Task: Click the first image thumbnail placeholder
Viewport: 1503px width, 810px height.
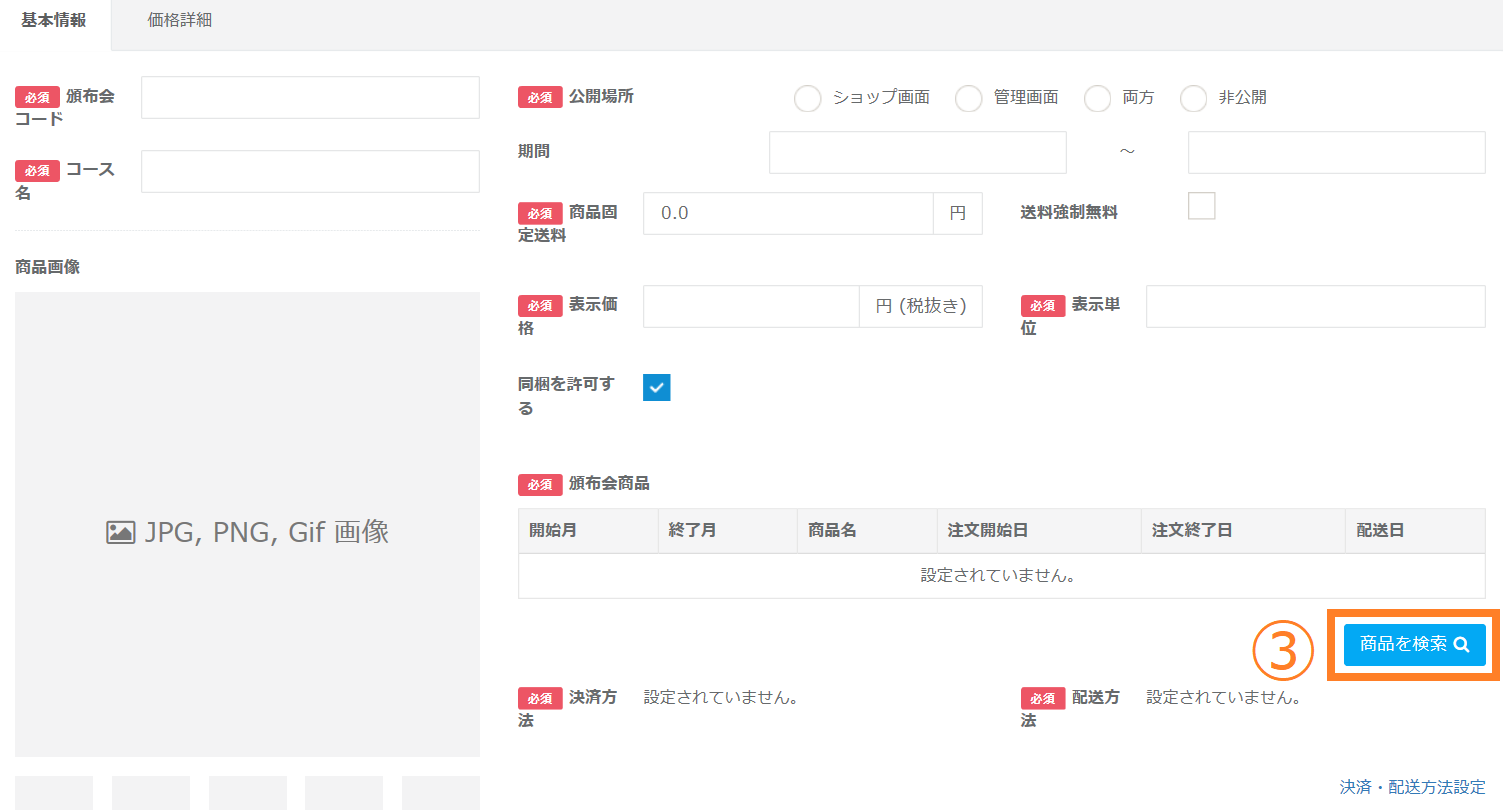Action: [54, 792]
